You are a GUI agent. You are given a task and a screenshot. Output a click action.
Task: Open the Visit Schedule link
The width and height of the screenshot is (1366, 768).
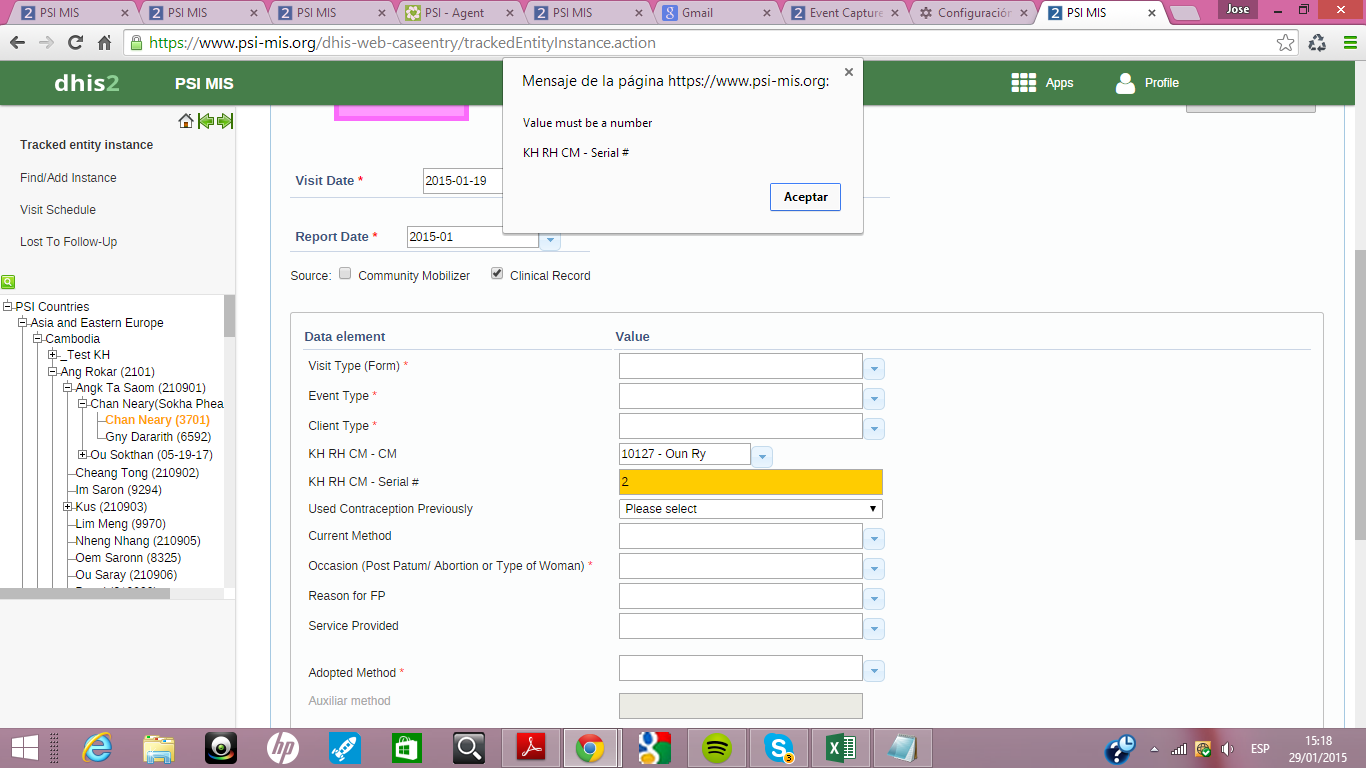click(x=58, y=210)
